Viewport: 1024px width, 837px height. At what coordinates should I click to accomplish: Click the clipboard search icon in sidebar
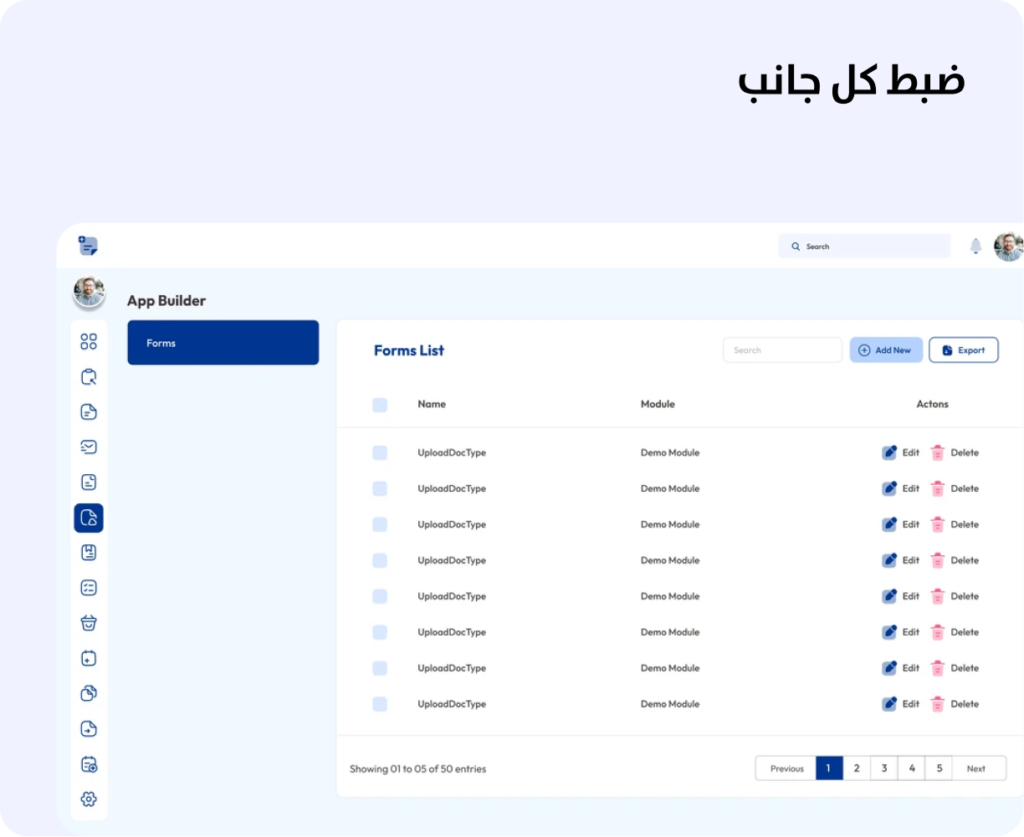click(88, 377)
